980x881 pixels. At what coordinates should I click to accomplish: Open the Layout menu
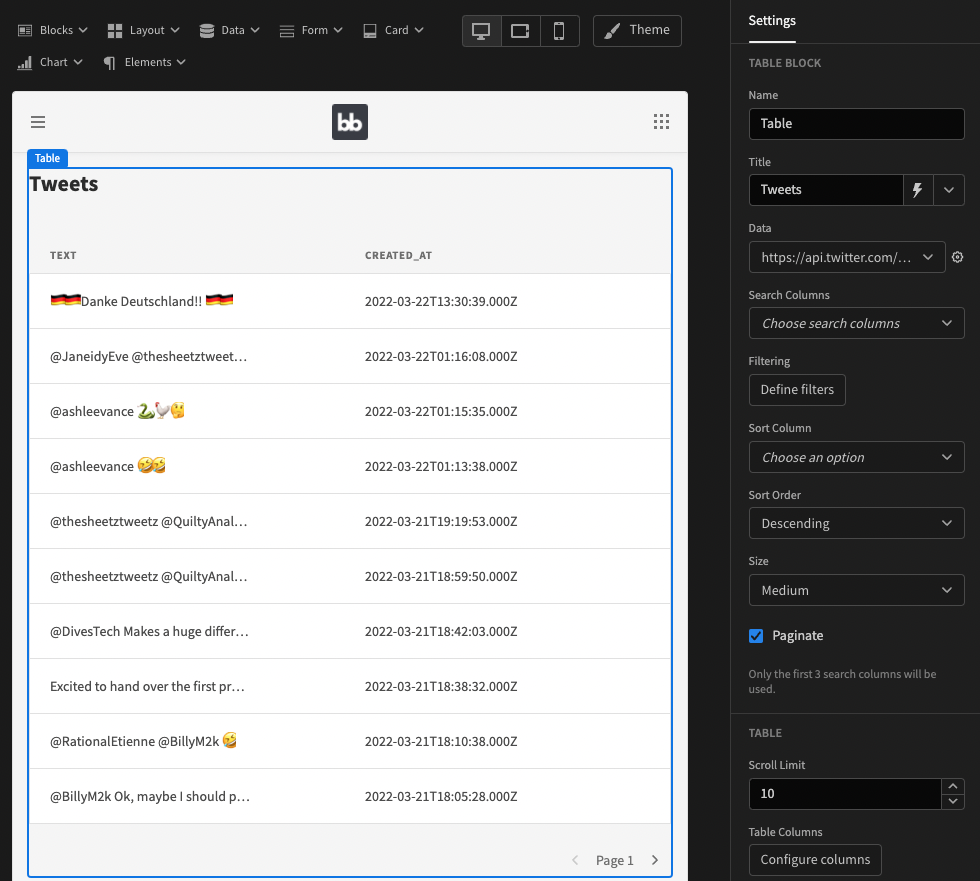pos(143,30)
